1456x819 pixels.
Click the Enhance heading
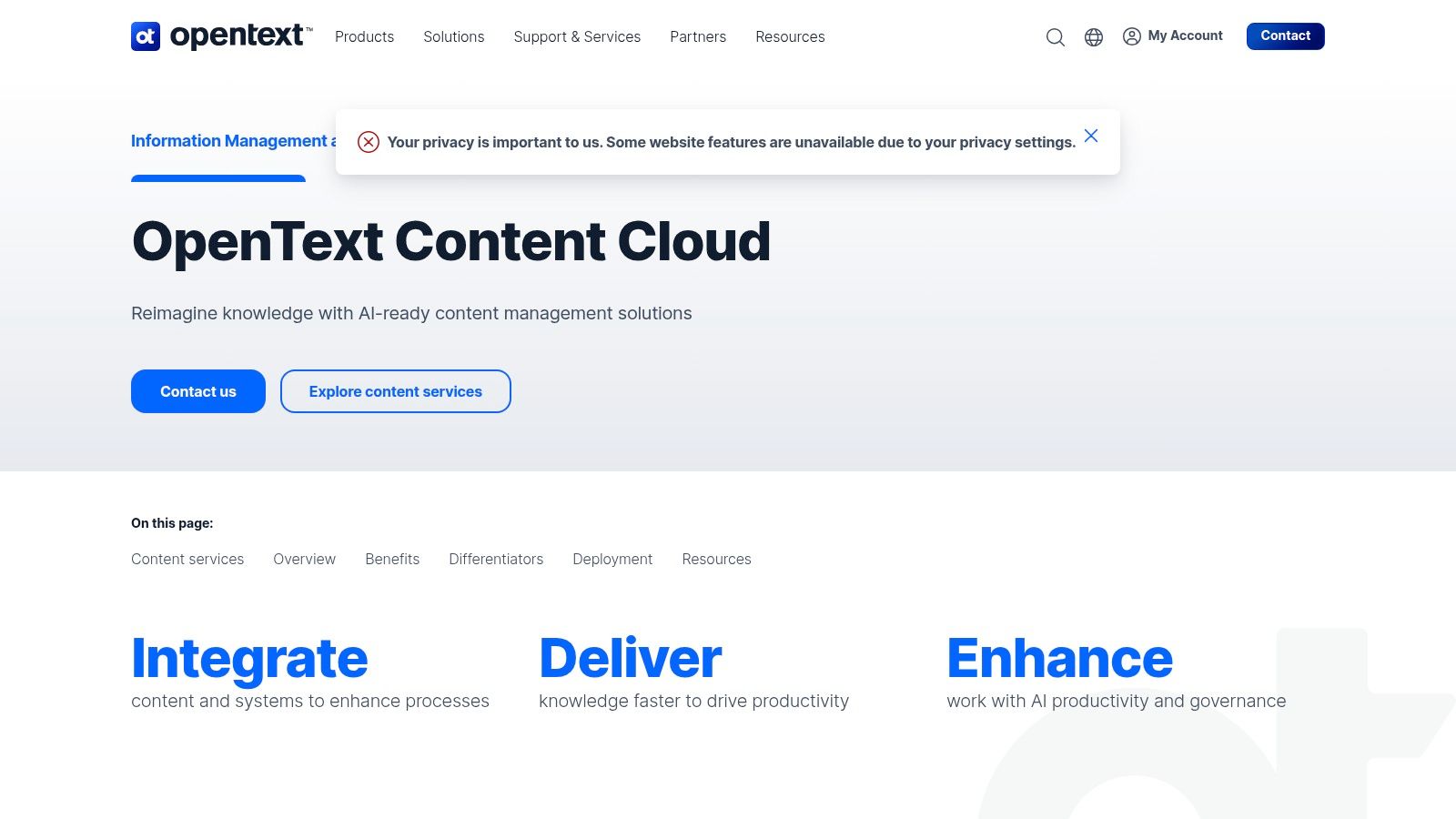[x=1059, y=659]
